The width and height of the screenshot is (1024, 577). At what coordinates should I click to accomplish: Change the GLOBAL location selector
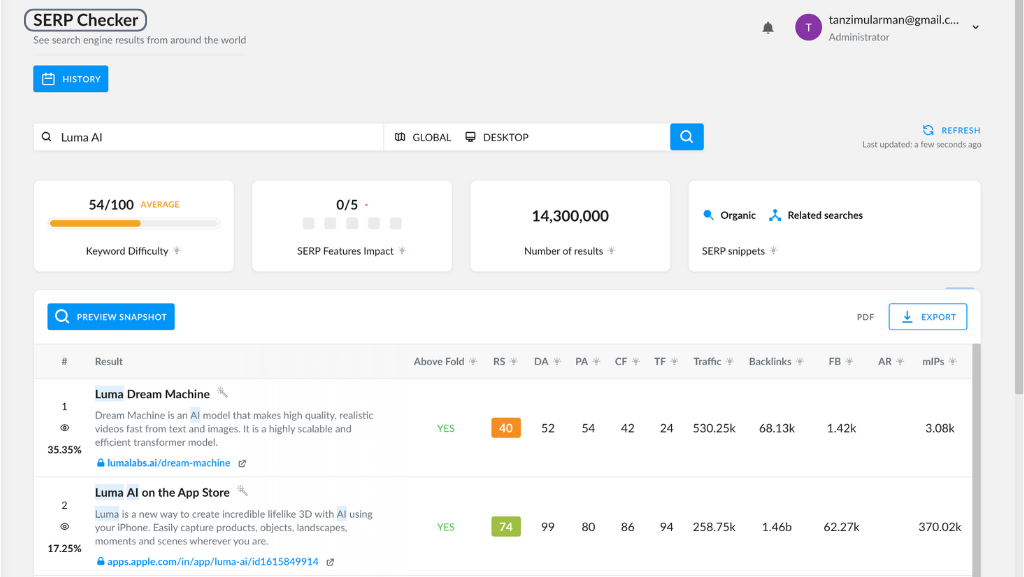coord(423,137)
